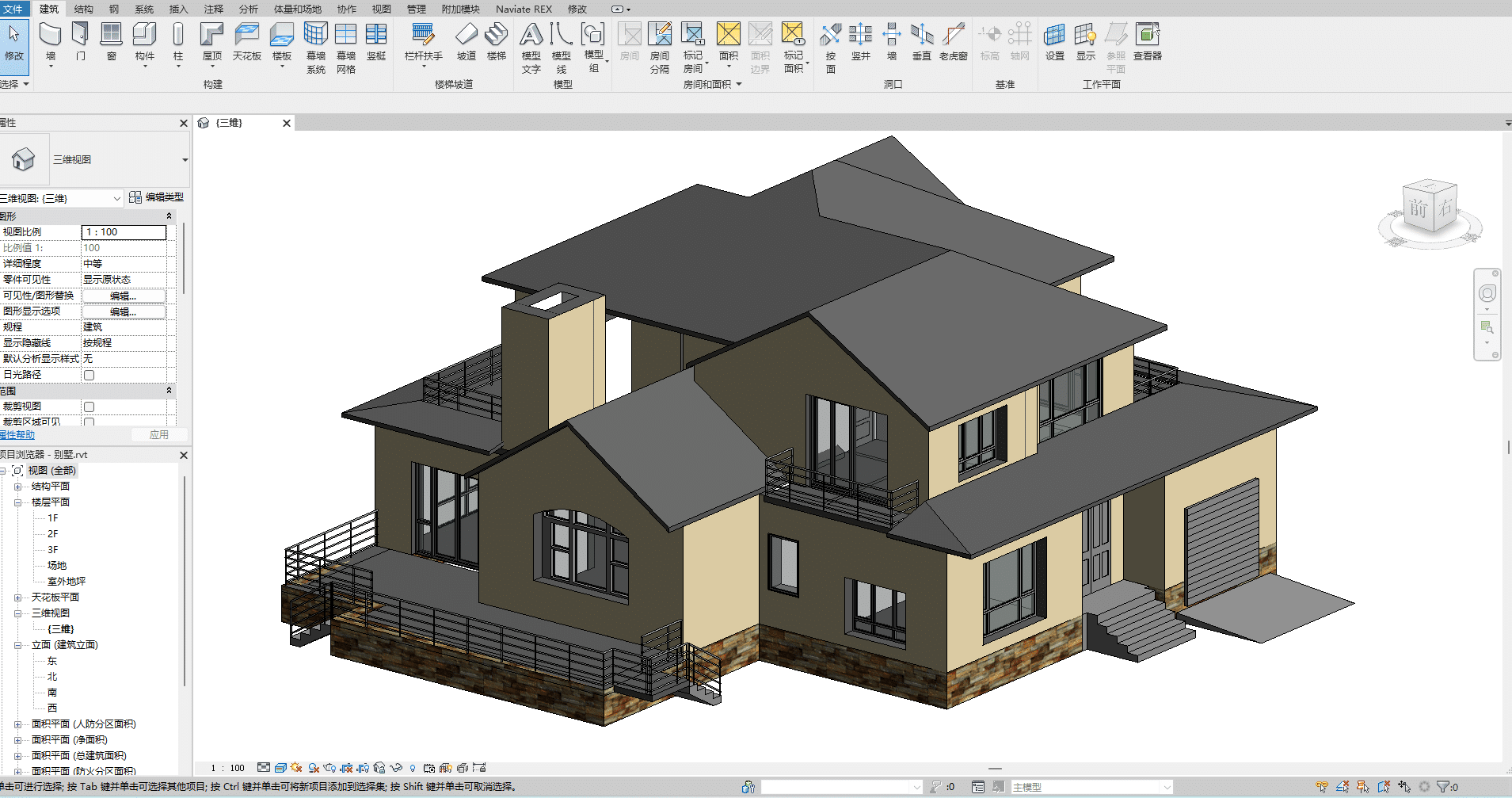Open the 查看器 viewer tool
Image resolution: width=1512 pixels, height=798 pixels.
click(x=1147, y=36)
